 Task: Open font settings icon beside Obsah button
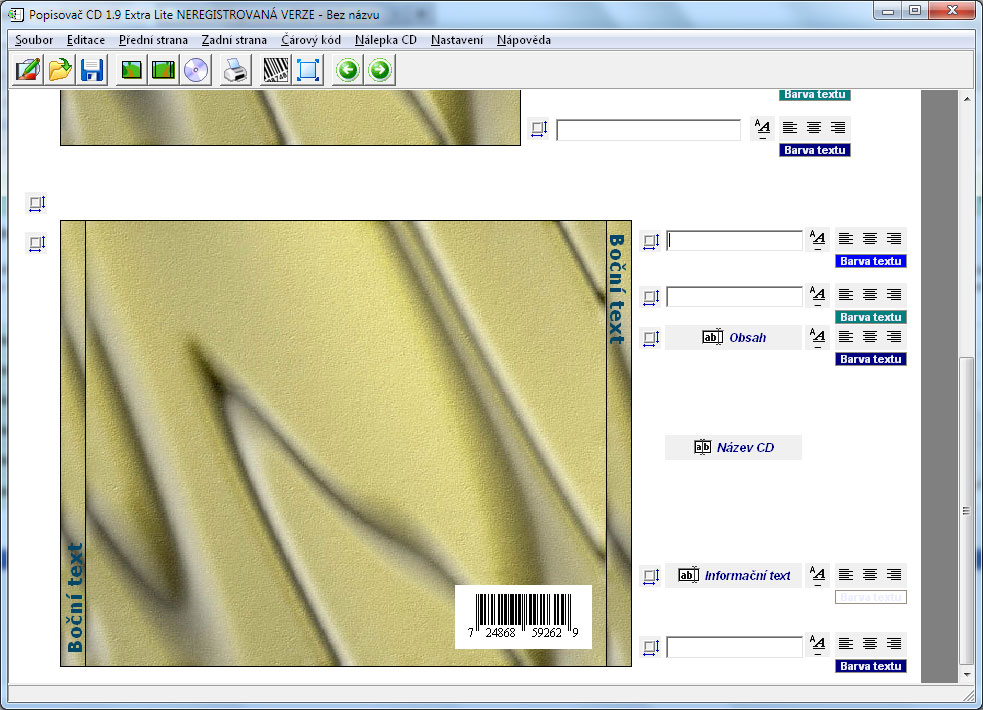pyautogui.click(x=818, y=338)
